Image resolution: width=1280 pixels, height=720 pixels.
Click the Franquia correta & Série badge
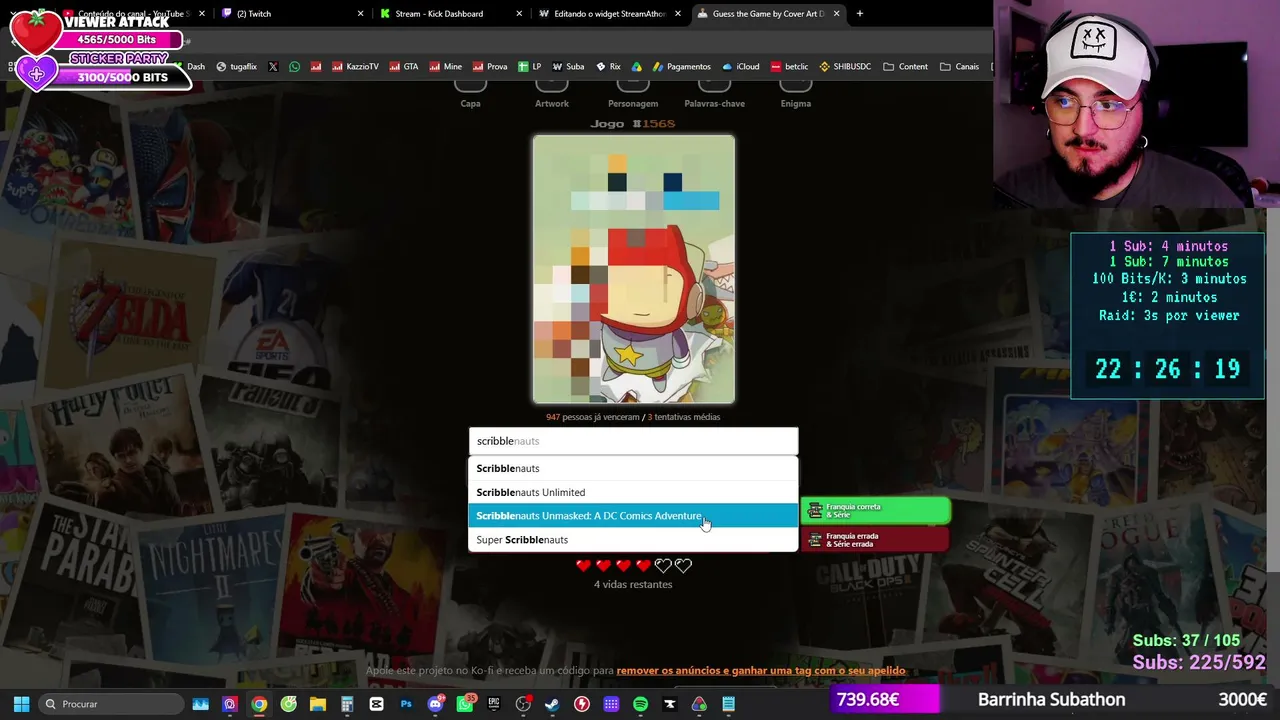[x=876, y=511]
